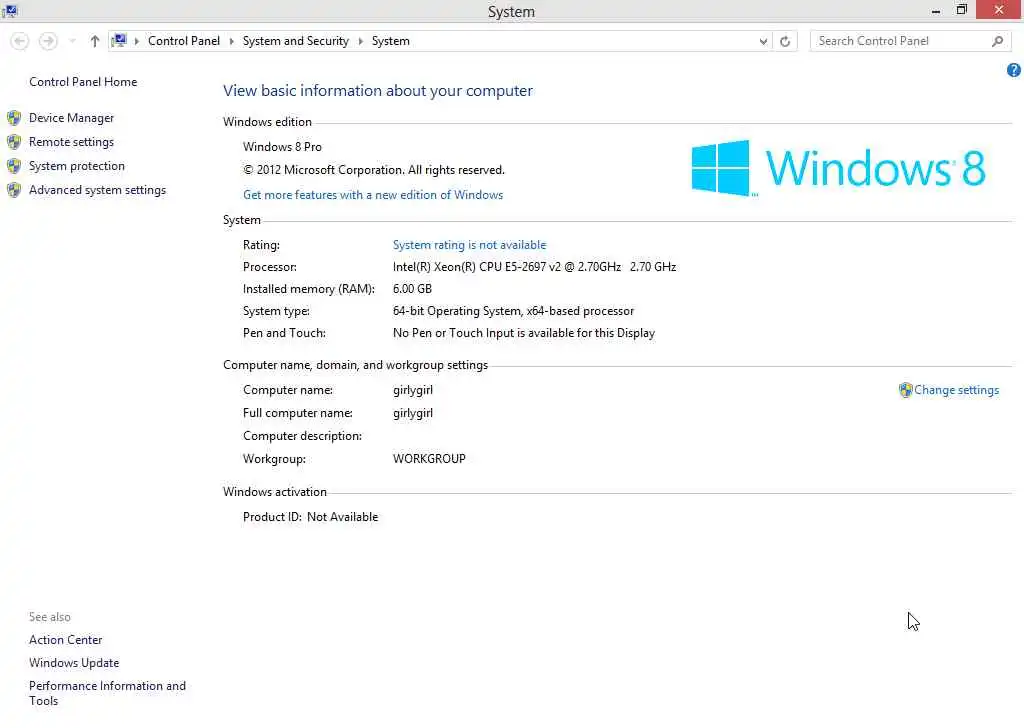
Task: Click the System window title bar icon
Action: [10, 10]
